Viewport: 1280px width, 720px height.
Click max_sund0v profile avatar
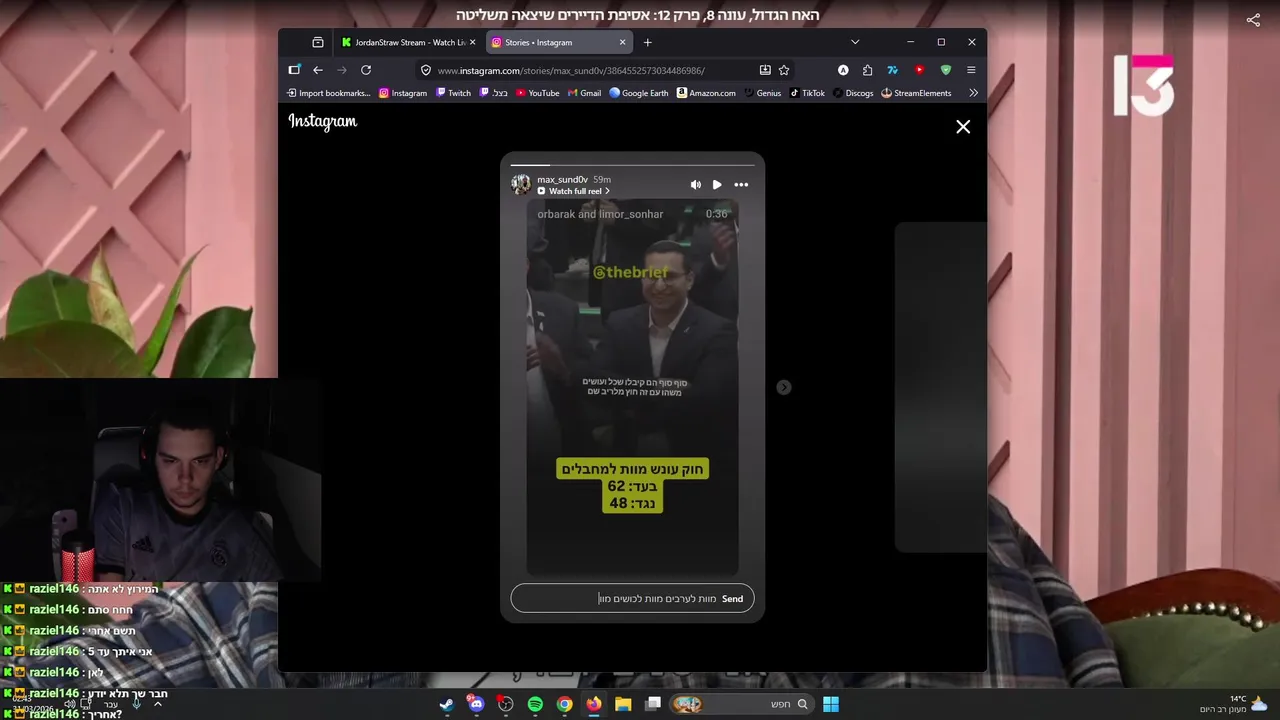[x=521, y=184]
